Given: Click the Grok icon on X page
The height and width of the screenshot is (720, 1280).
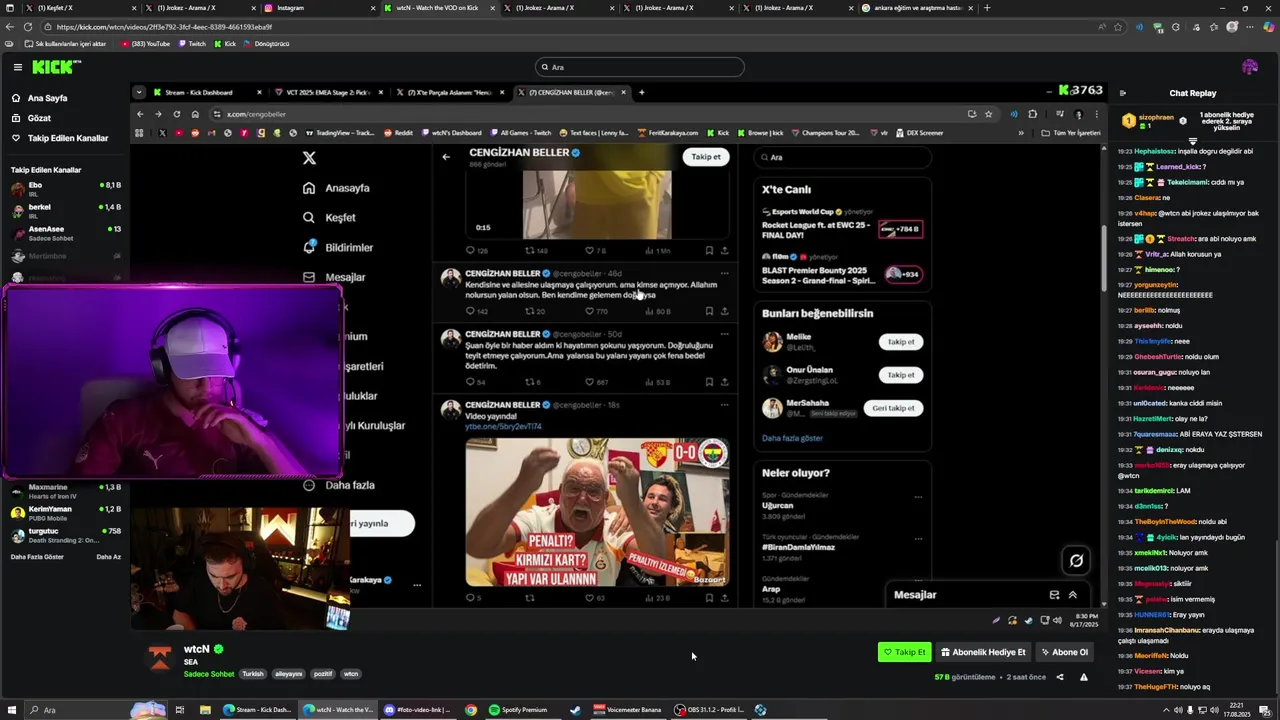Looking at the screenshot, I should coord(1076,561).
